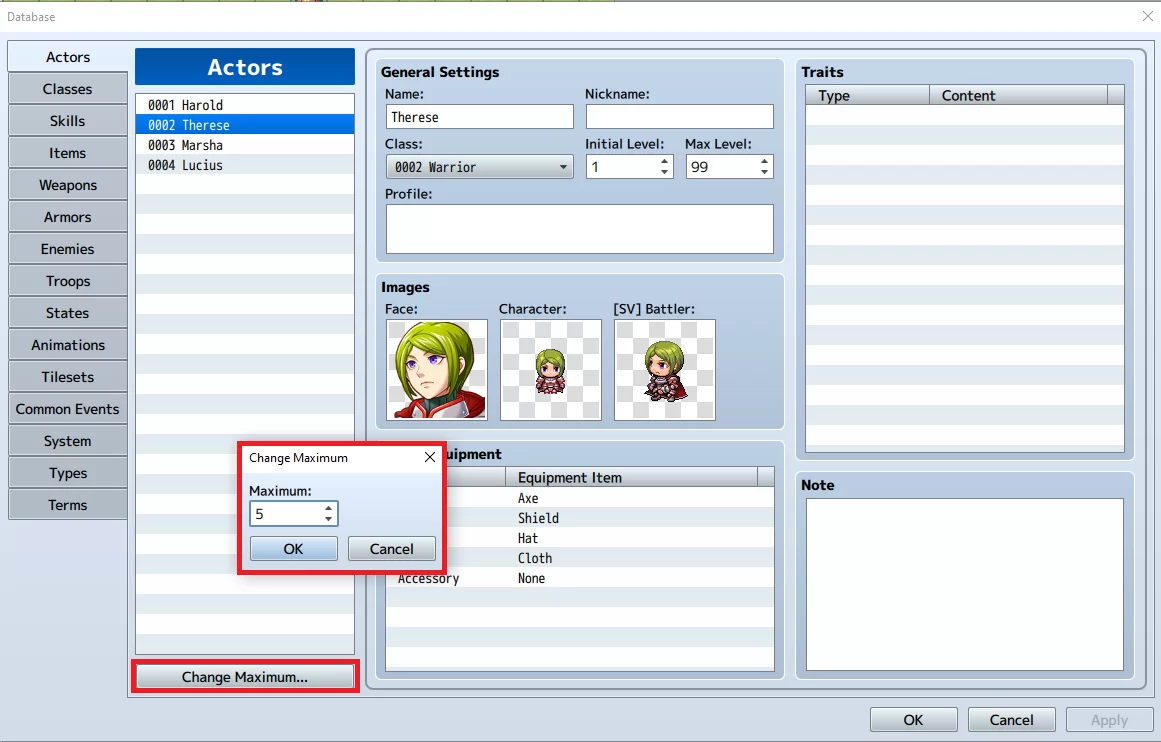The height and width of the screenshot is (742, 1161).
Task: Open the Character sprite image picker
Action: [x=550, y=370]
